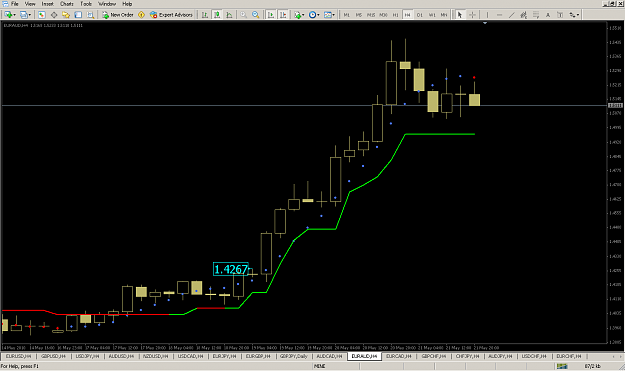Open the Profiles toolbar icon

pyautogui.click(x=24, y=15)
